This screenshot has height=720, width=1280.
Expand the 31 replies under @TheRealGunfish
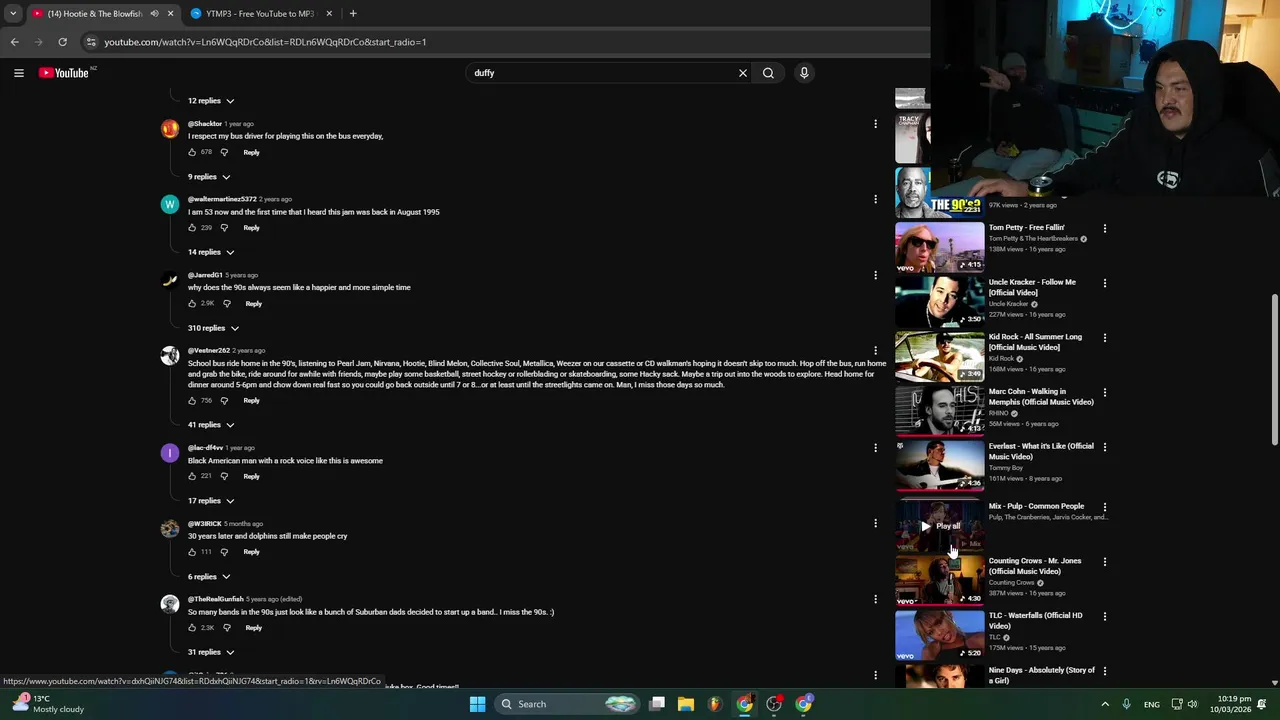click(211, 652)
